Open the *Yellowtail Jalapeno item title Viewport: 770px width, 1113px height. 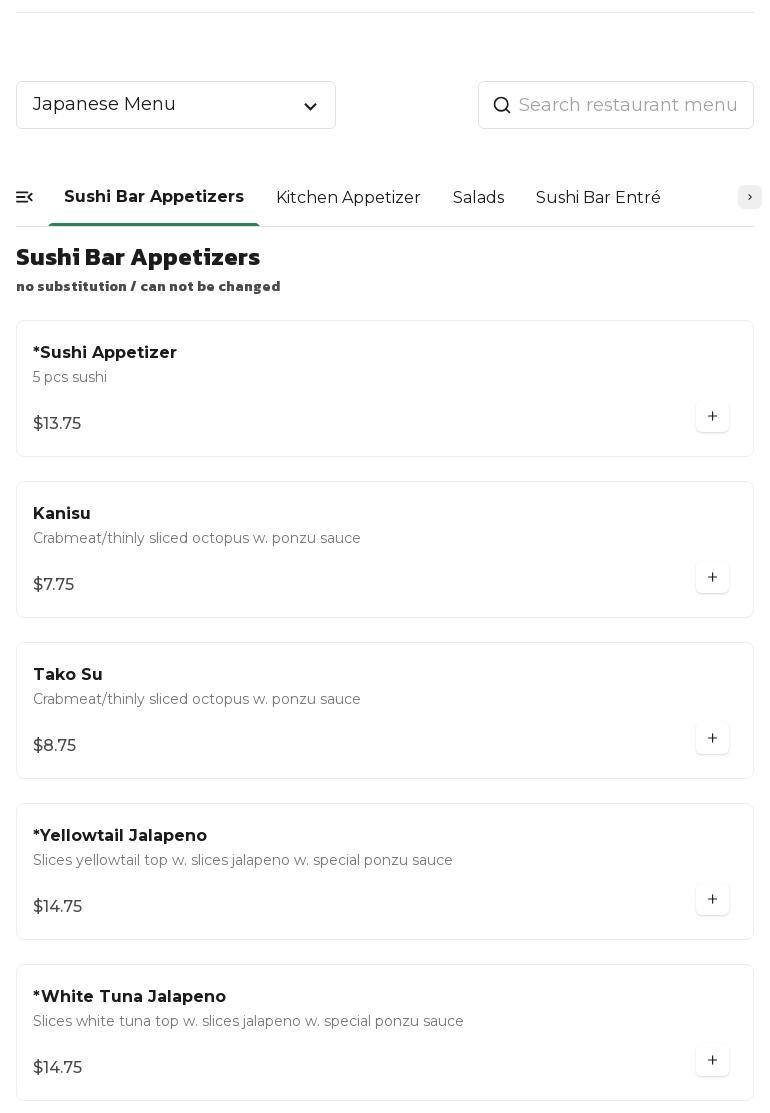tap(120, 835)
